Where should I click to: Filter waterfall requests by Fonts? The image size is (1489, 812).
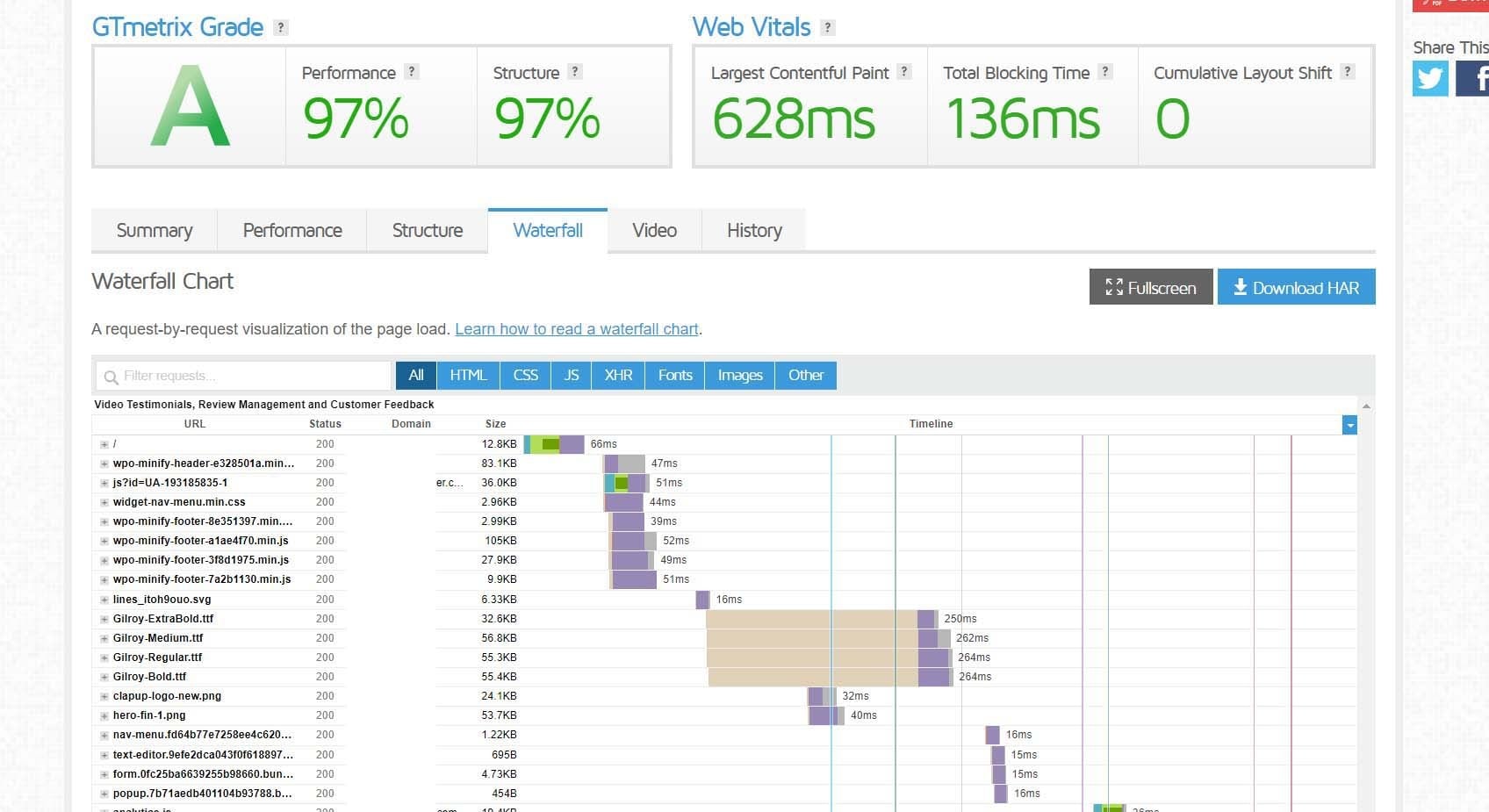[x=675, y=376]
